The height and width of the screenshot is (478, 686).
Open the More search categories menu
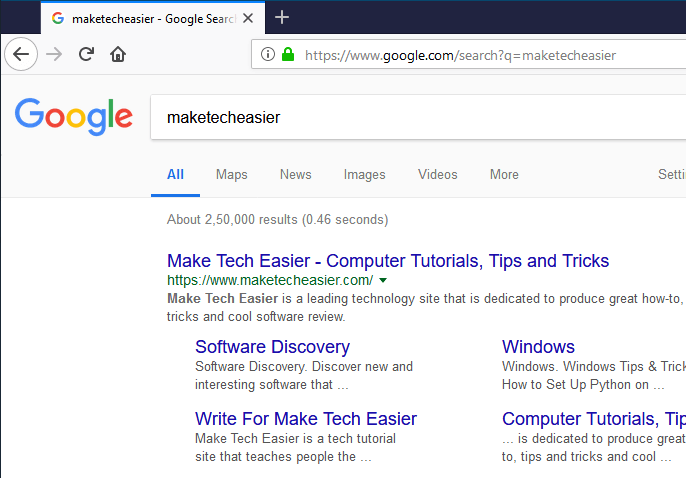[x=504, y=174]
